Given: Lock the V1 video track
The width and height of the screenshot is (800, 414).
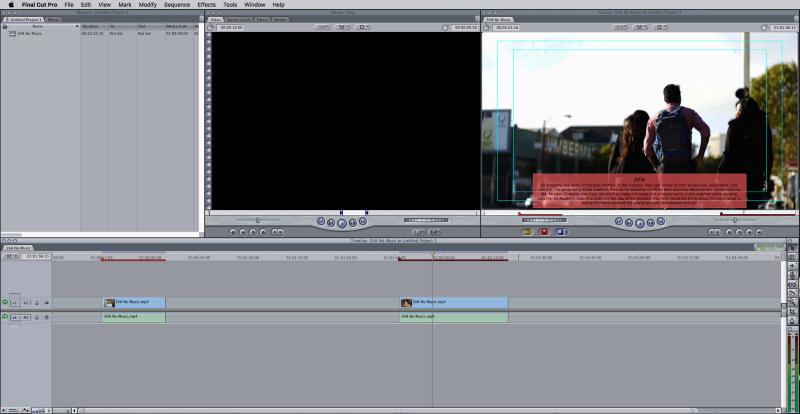Looking at the screenshot, I should click(x=37, y=302).
